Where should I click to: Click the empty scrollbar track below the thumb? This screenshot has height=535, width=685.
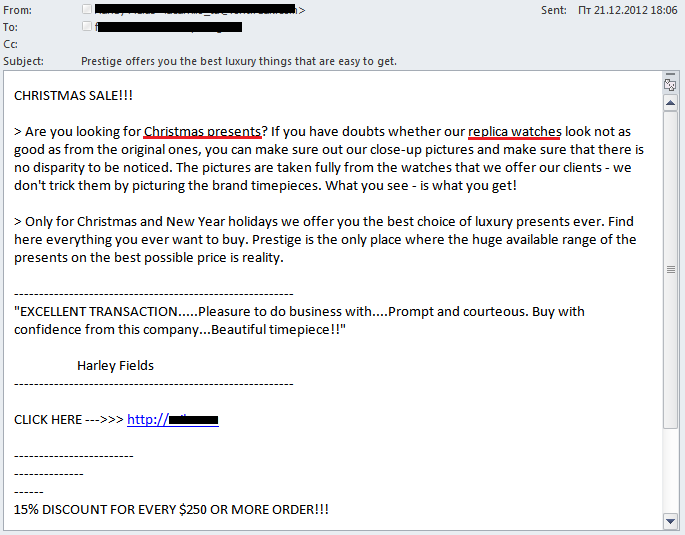click(x=670, y=471)
